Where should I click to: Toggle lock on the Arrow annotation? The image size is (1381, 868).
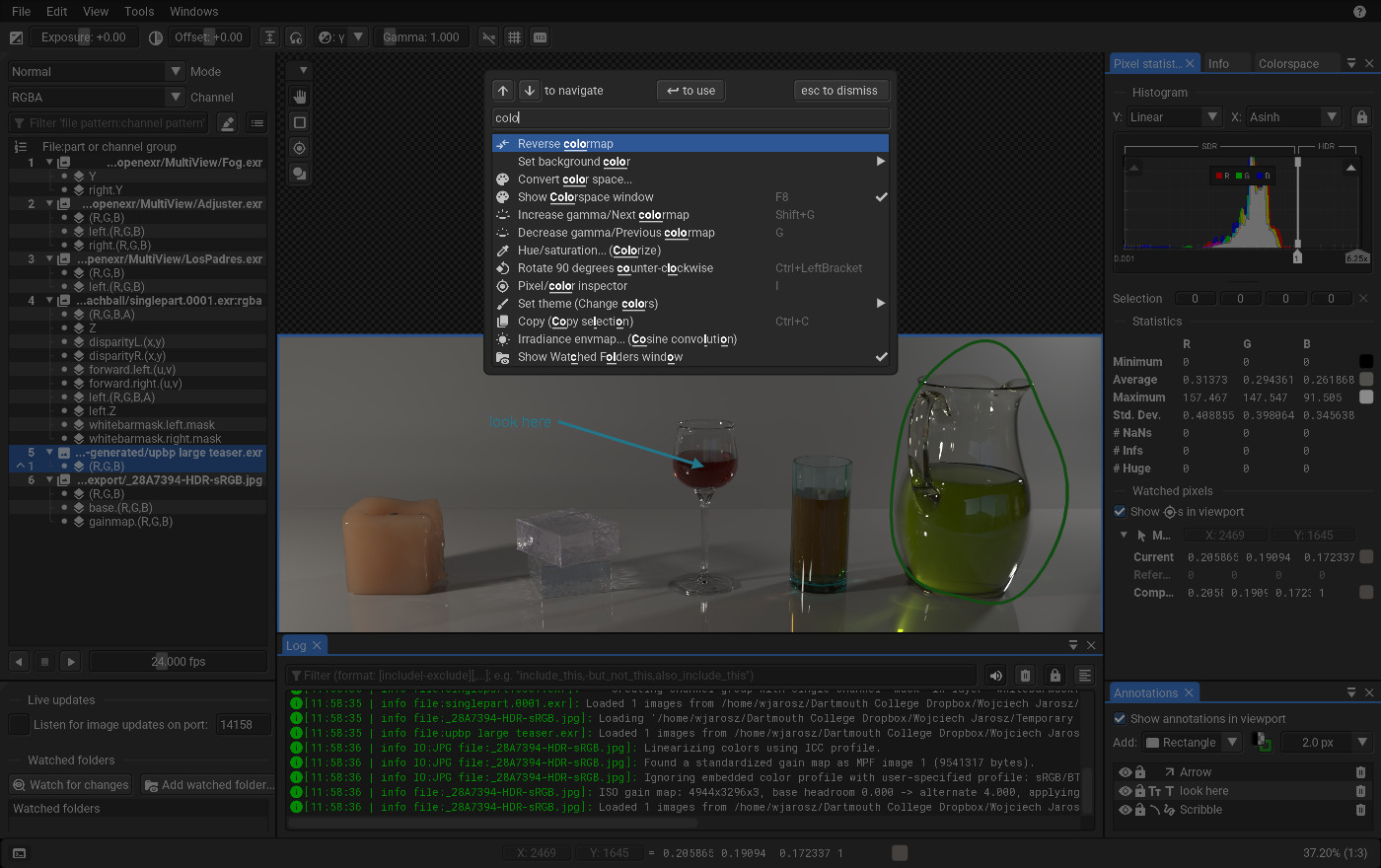click(x=1140, y=772)
